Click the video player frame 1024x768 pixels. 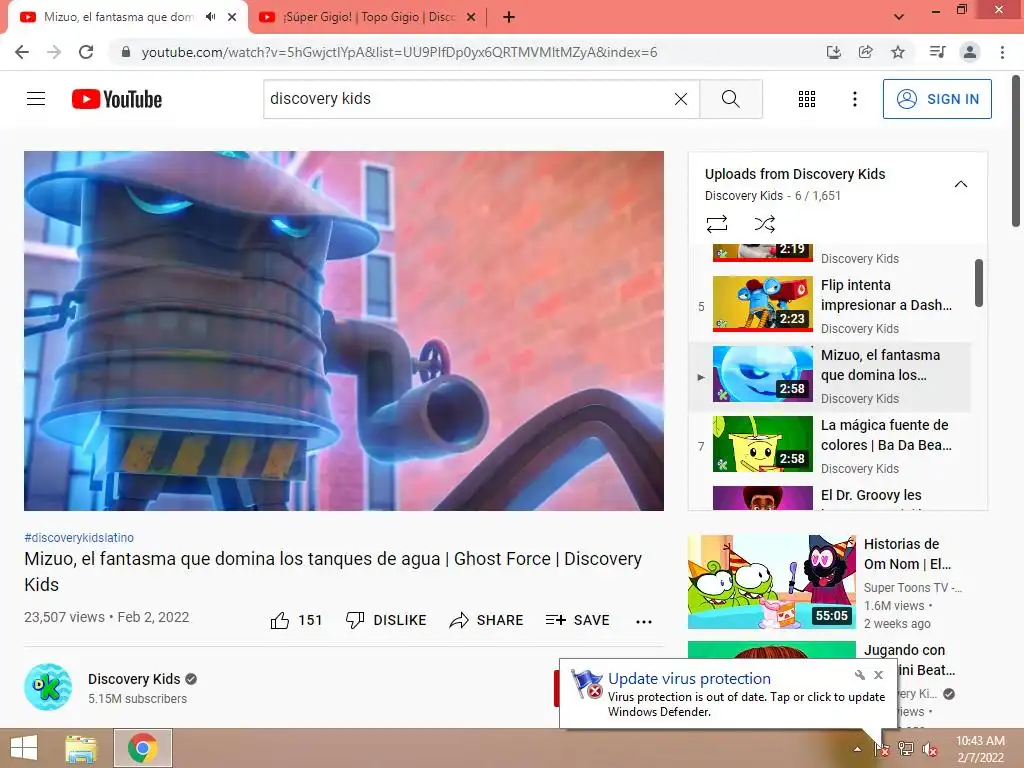coord(344,330)
